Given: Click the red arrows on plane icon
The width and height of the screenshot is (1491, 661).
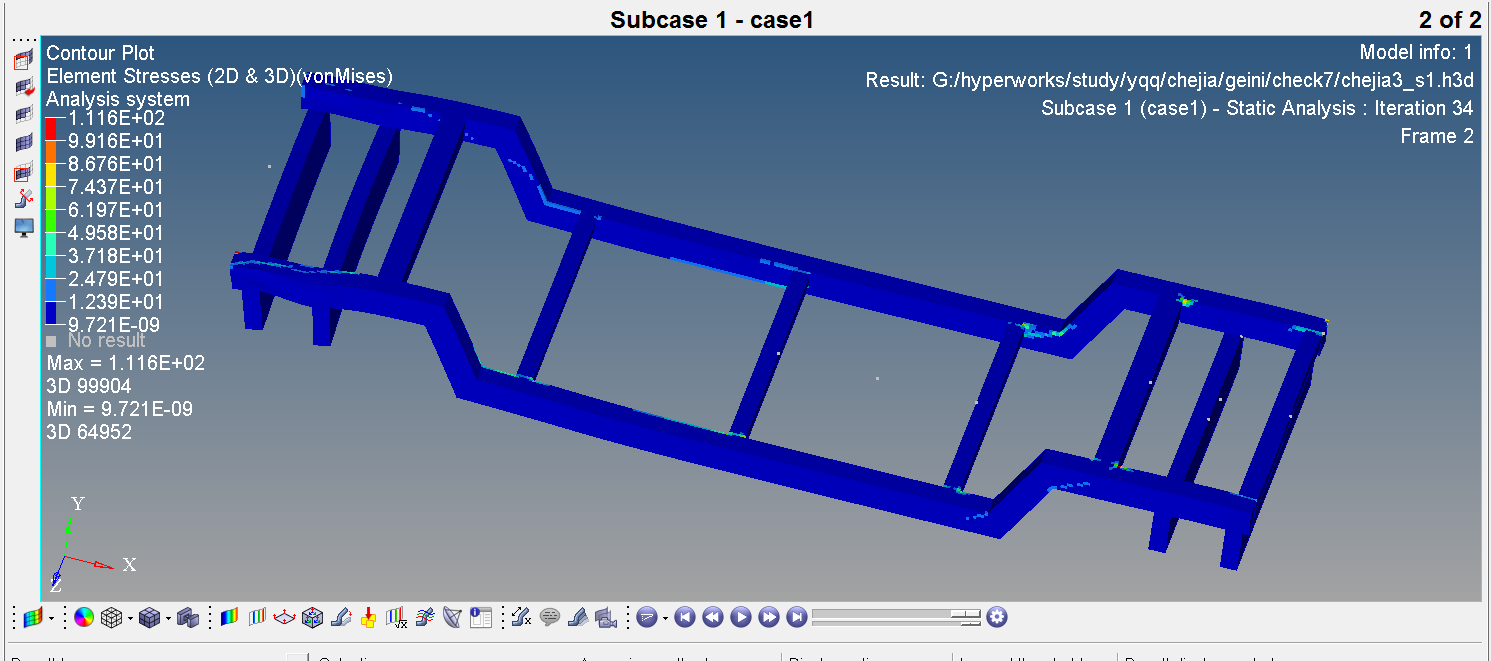Looking at the screenshot, I should tap(284, 618).
